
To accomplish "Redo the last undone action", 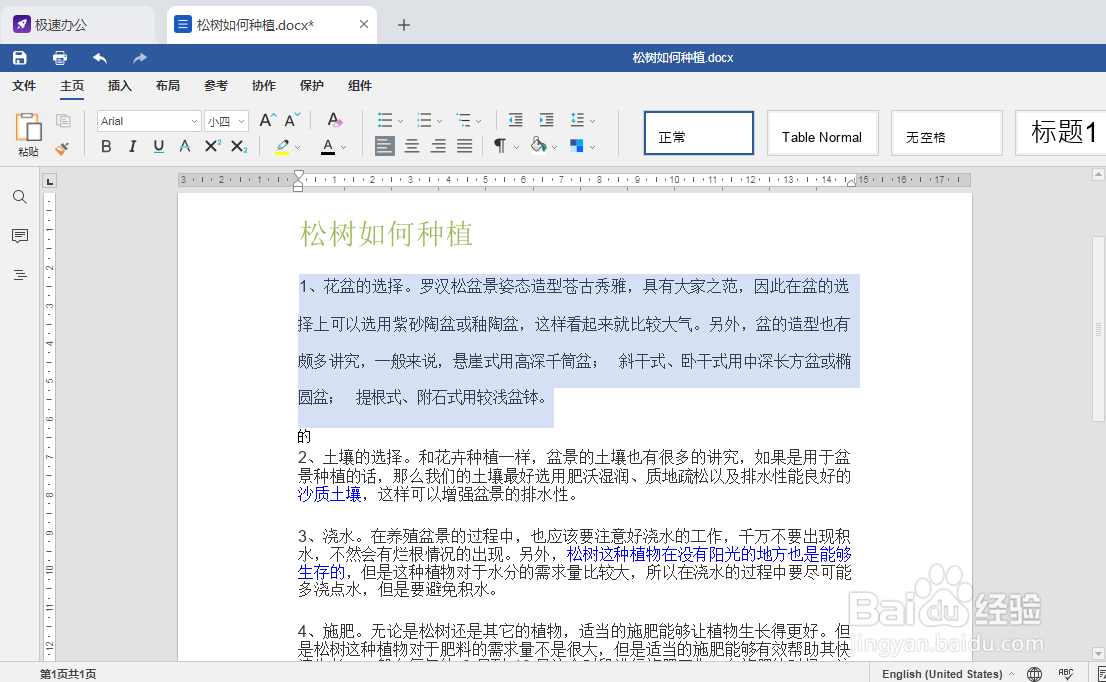I will [x=140, y=58].
